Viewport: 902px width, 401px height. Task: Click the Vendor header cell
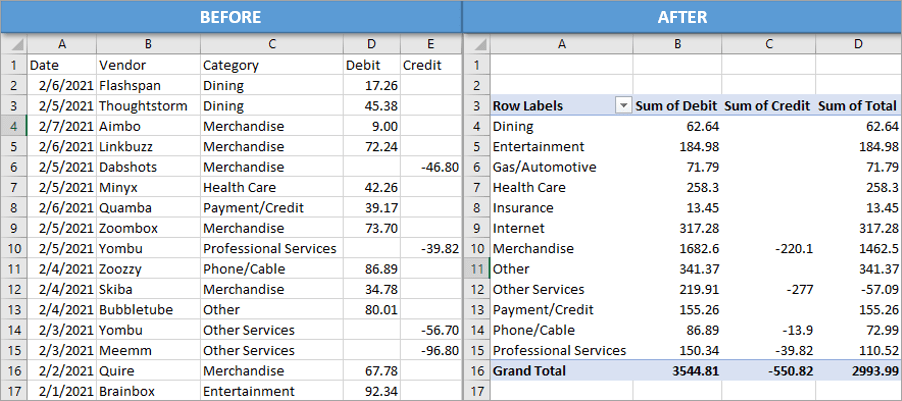147,65
